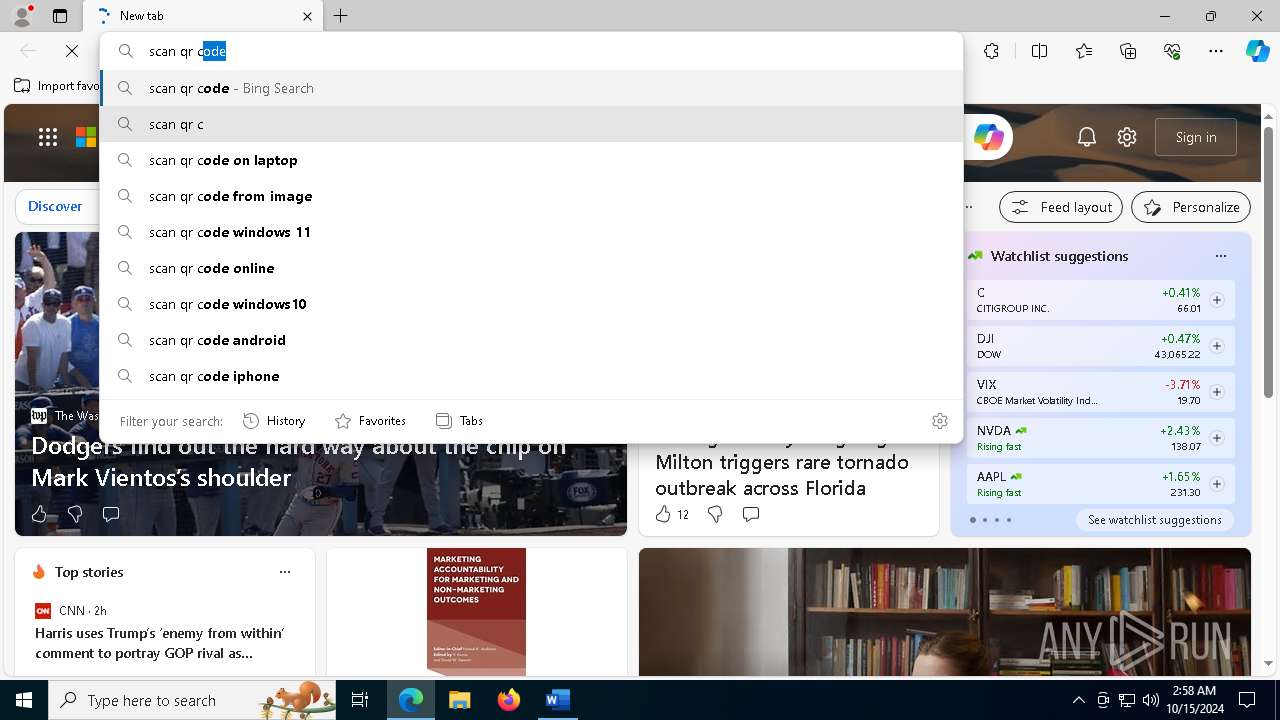Image resolution: width=1280 pixels, height=720 pixels.
Task: Like the Dodgers article
Action: 39,514
